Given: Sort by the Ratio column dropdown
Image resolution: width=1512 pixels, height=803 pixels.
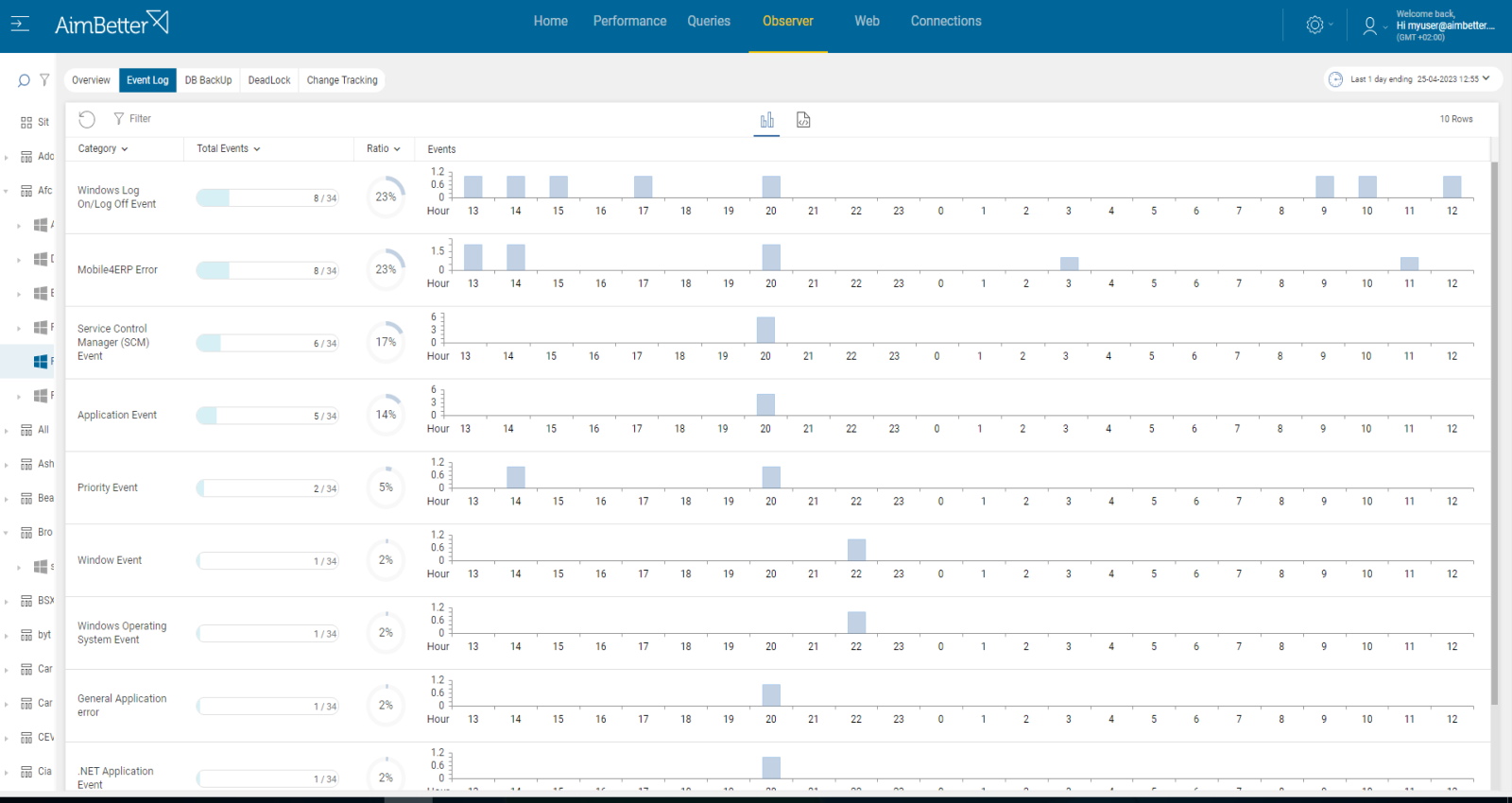Looking at the screenshot, I should [384, 148].
